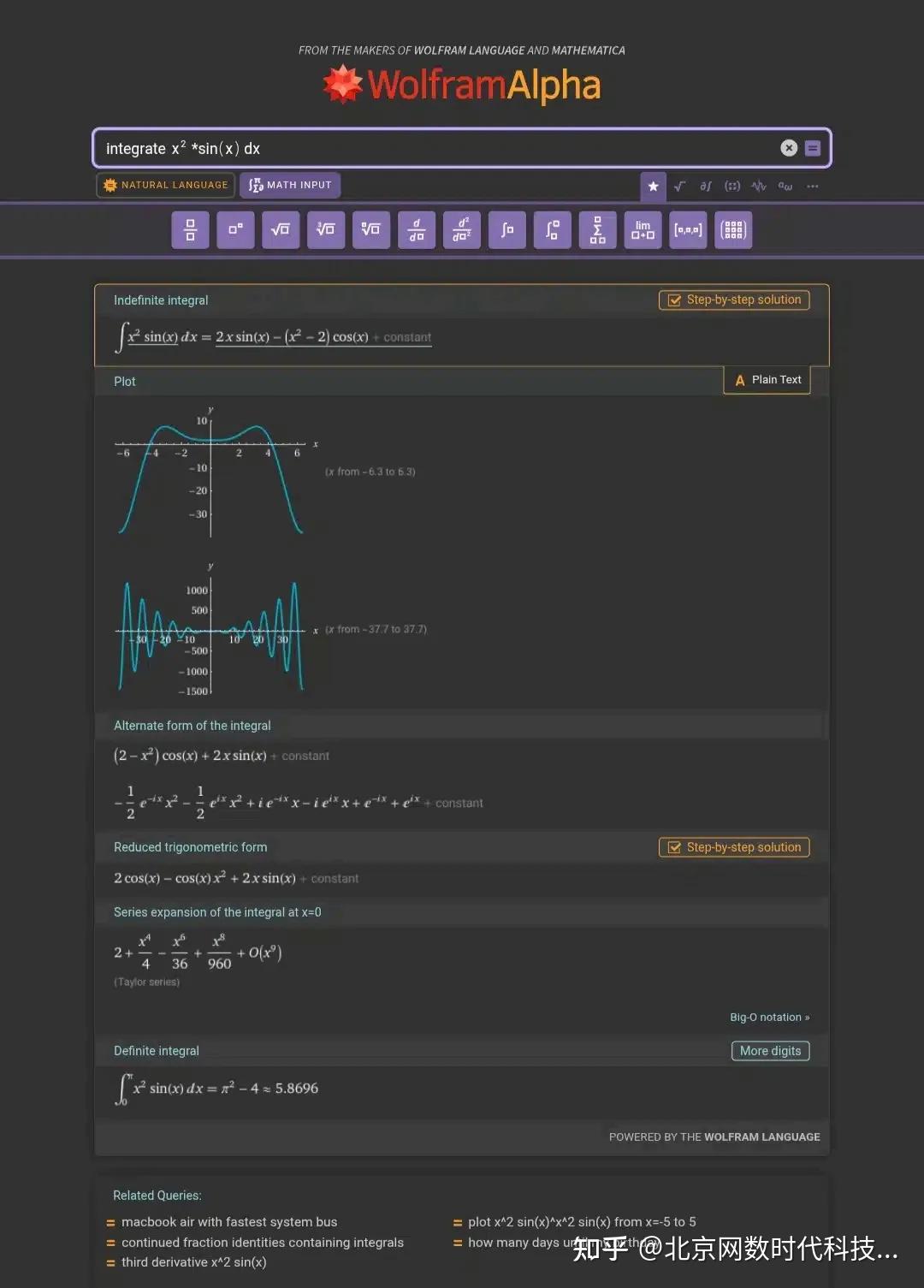Select the square root template icon
Image resolution: width=924 pixels, height=1288 pixels.
coord(281,229)
